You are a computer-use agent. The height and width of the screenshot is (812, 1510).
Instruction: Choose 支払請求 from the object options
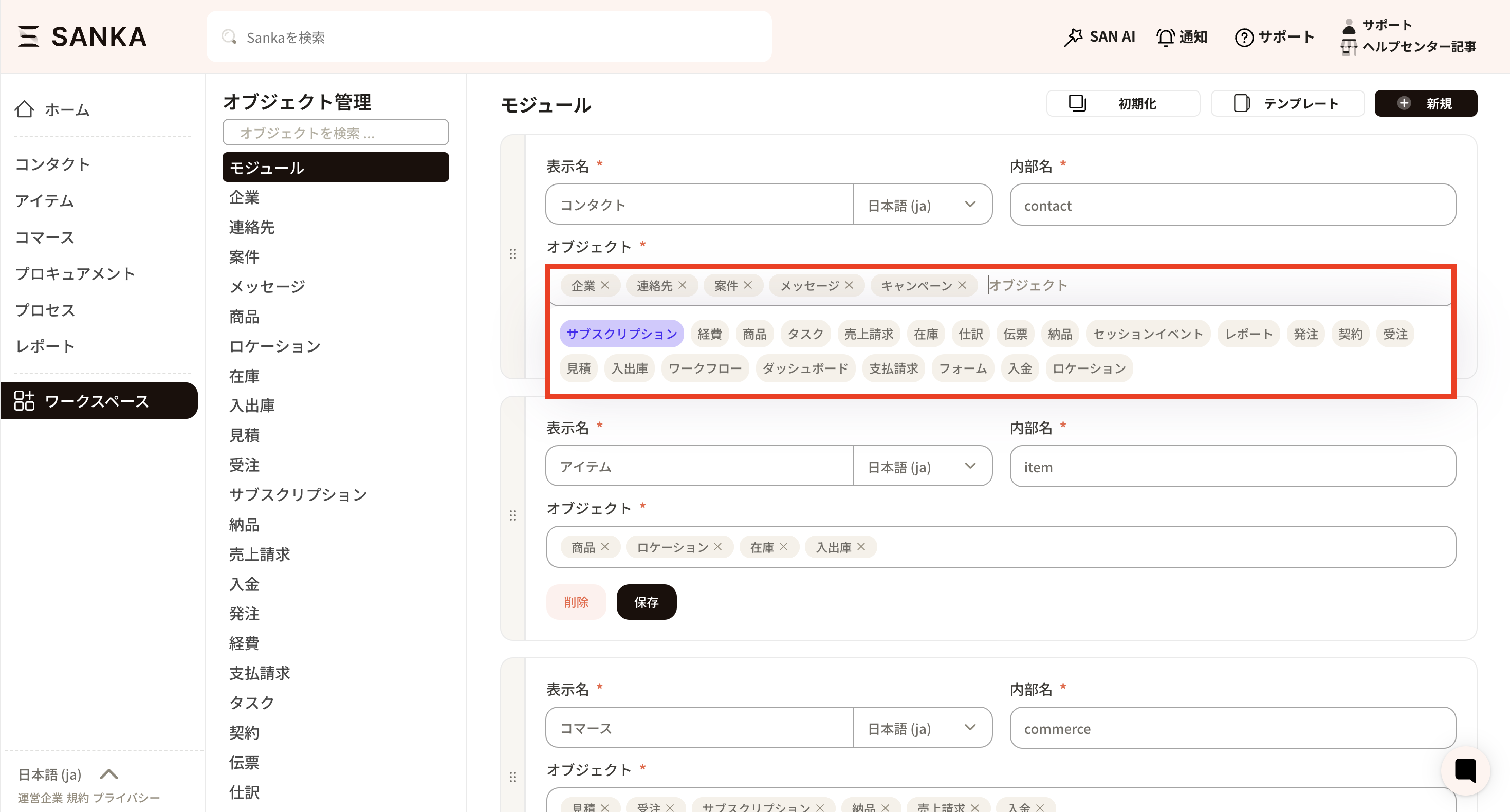click(893, 368)
